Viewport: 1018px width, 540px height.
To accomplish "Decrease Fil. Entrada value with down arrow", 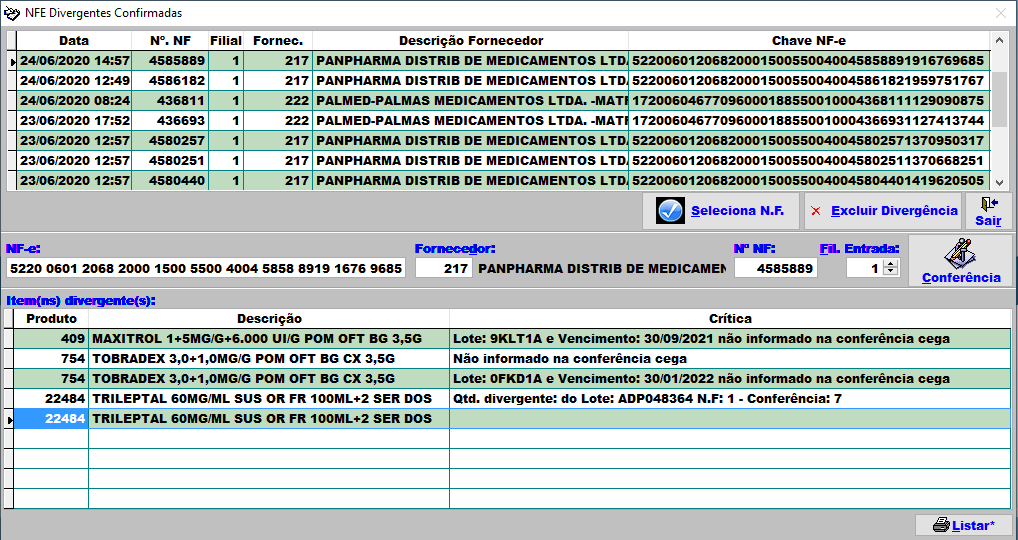I will [891, 272].
